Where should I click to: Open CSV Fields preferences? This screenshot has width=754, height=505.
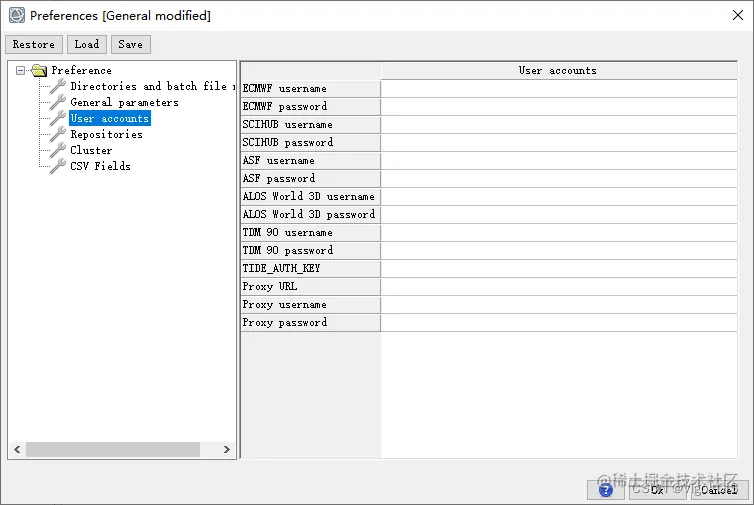click(x=100, y=166)
